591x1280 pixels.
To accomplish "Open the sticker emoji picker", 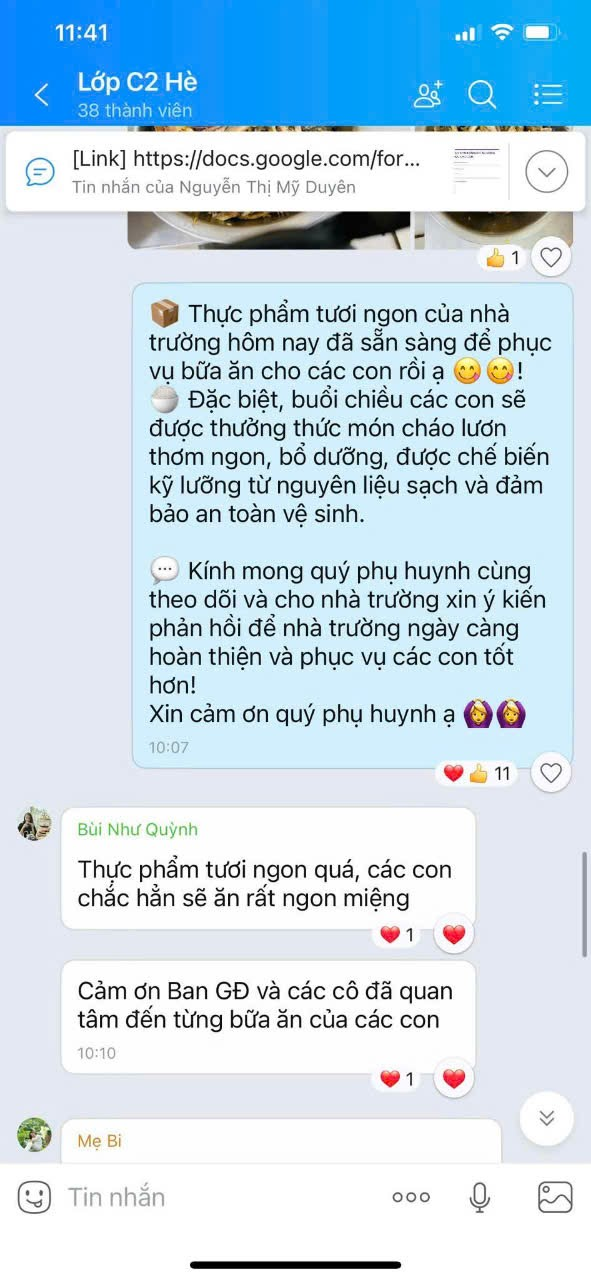I will (x=34, y=1197).
